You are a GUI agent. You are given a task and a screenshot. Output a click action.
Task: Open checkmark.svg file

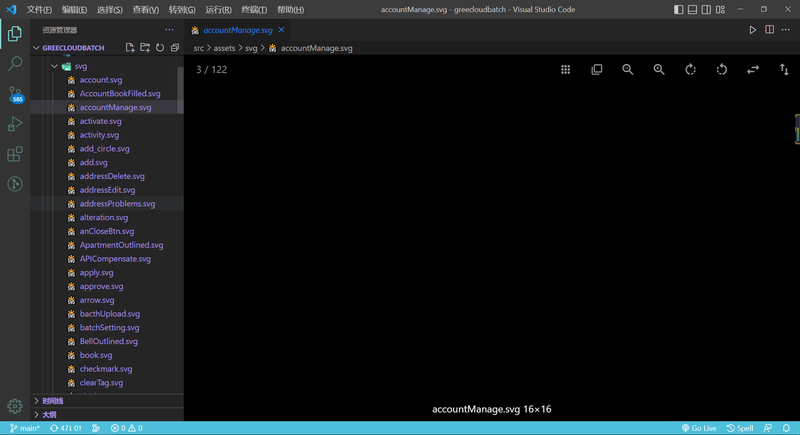[x=106, y=369]
